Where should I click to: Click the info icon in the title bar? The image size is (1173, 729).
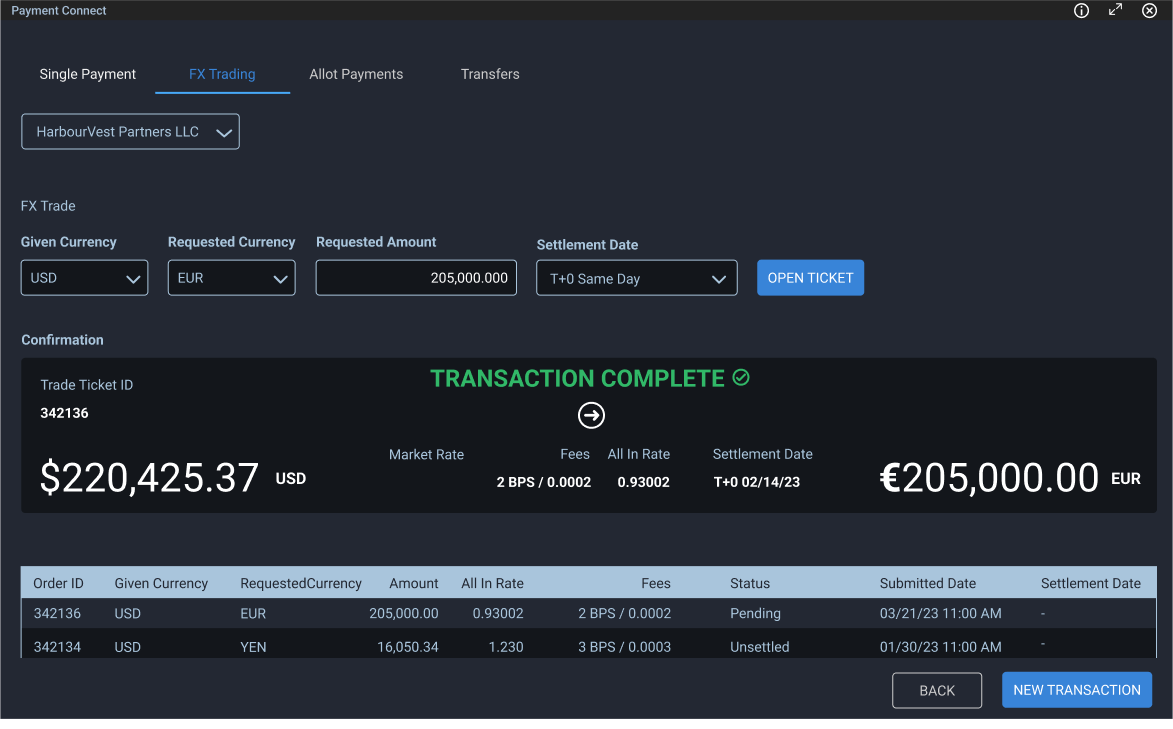[1081, 10]
